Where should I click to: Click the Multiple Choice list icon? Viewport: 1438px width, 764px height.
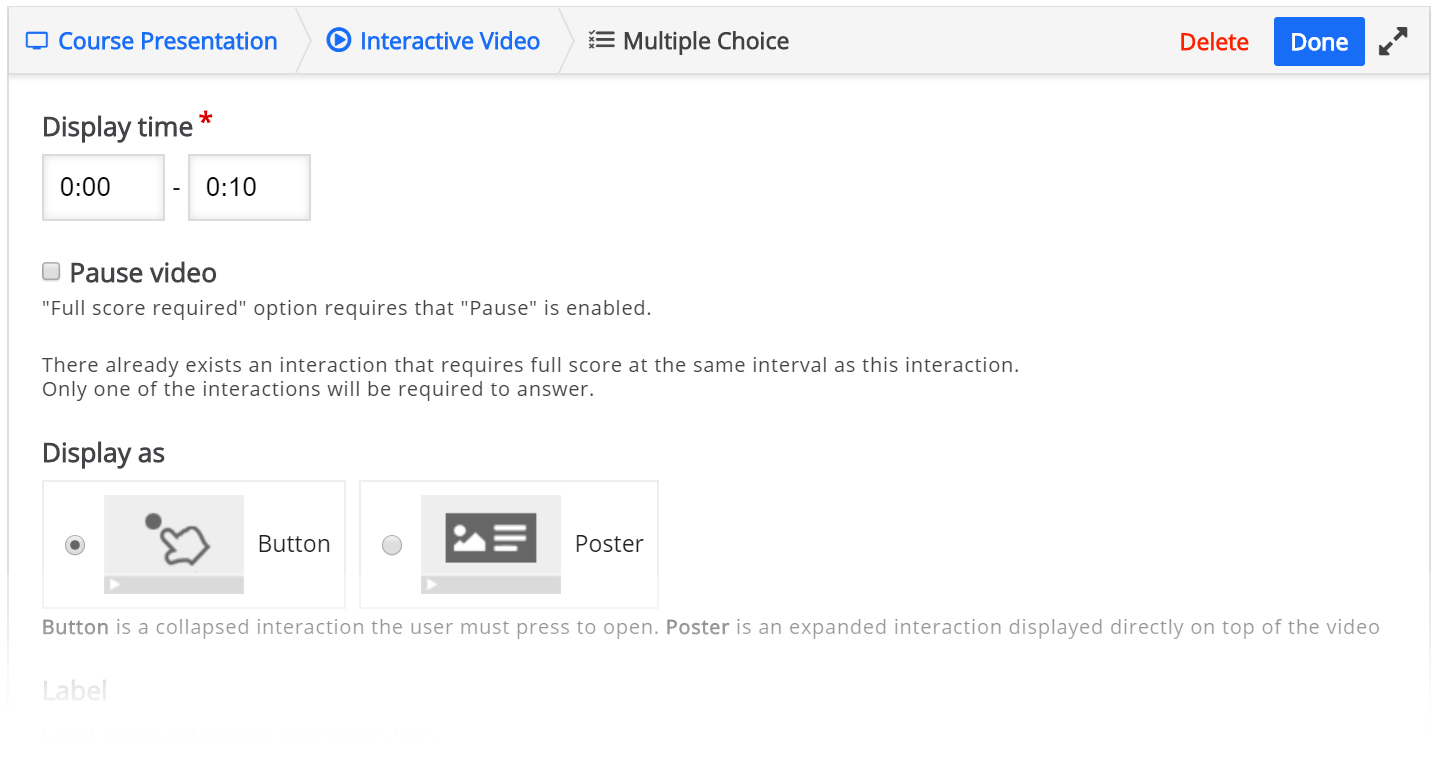coord(601,41)
